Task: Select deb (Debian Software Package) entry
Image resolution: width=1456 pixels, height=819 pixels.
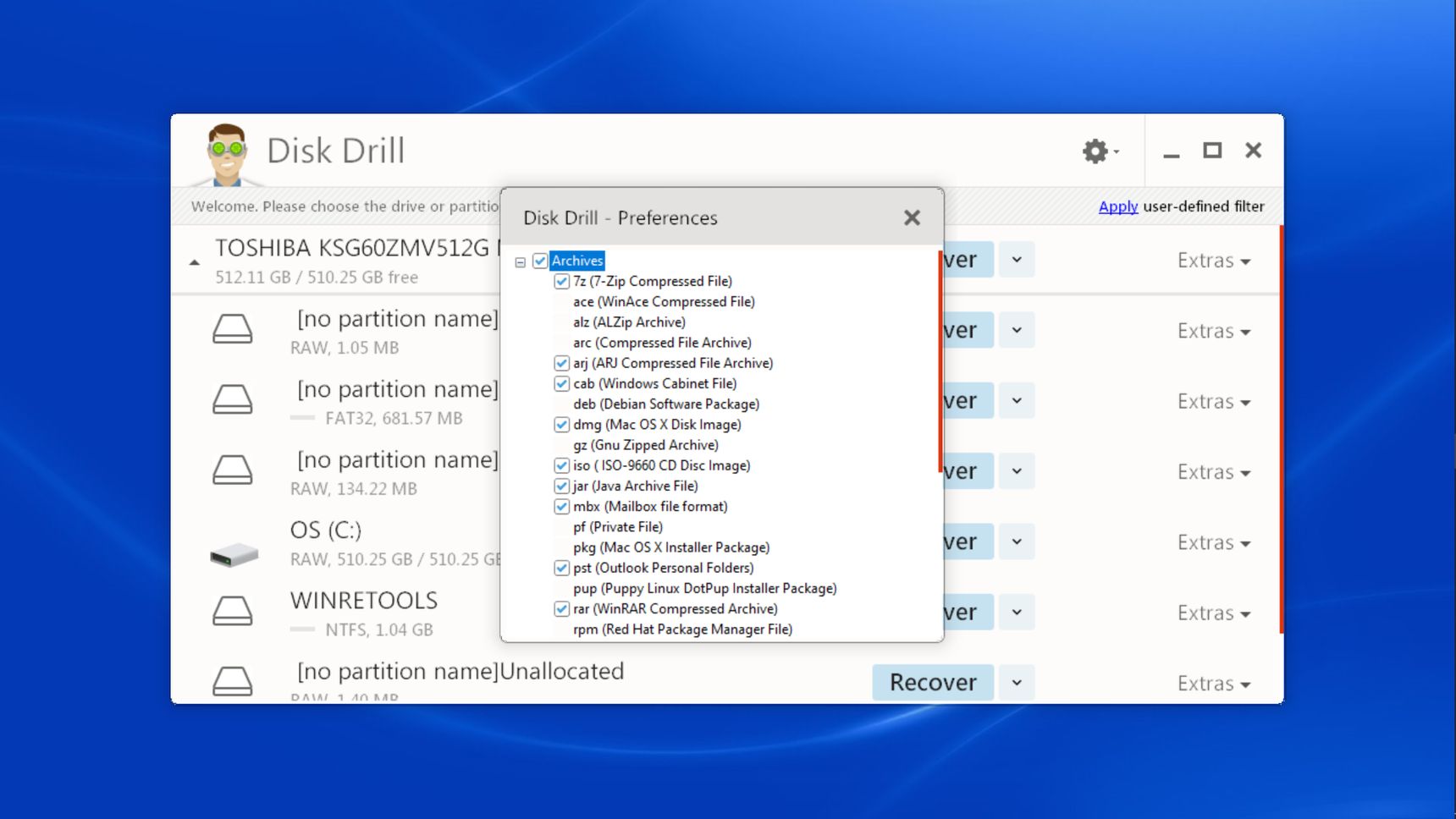Action: 666,404
